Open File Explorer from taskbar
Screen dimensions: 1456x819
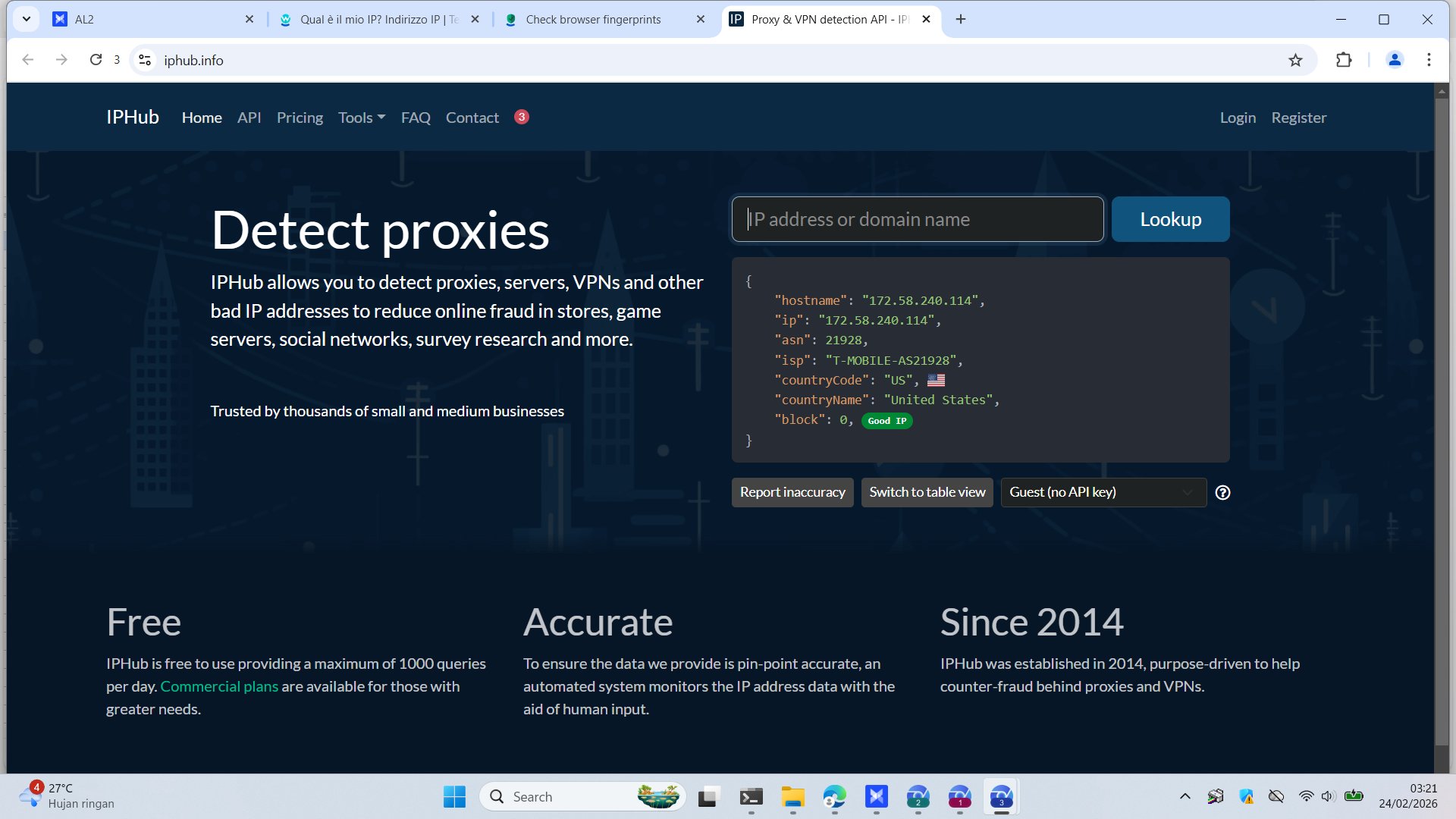point(792,797)
